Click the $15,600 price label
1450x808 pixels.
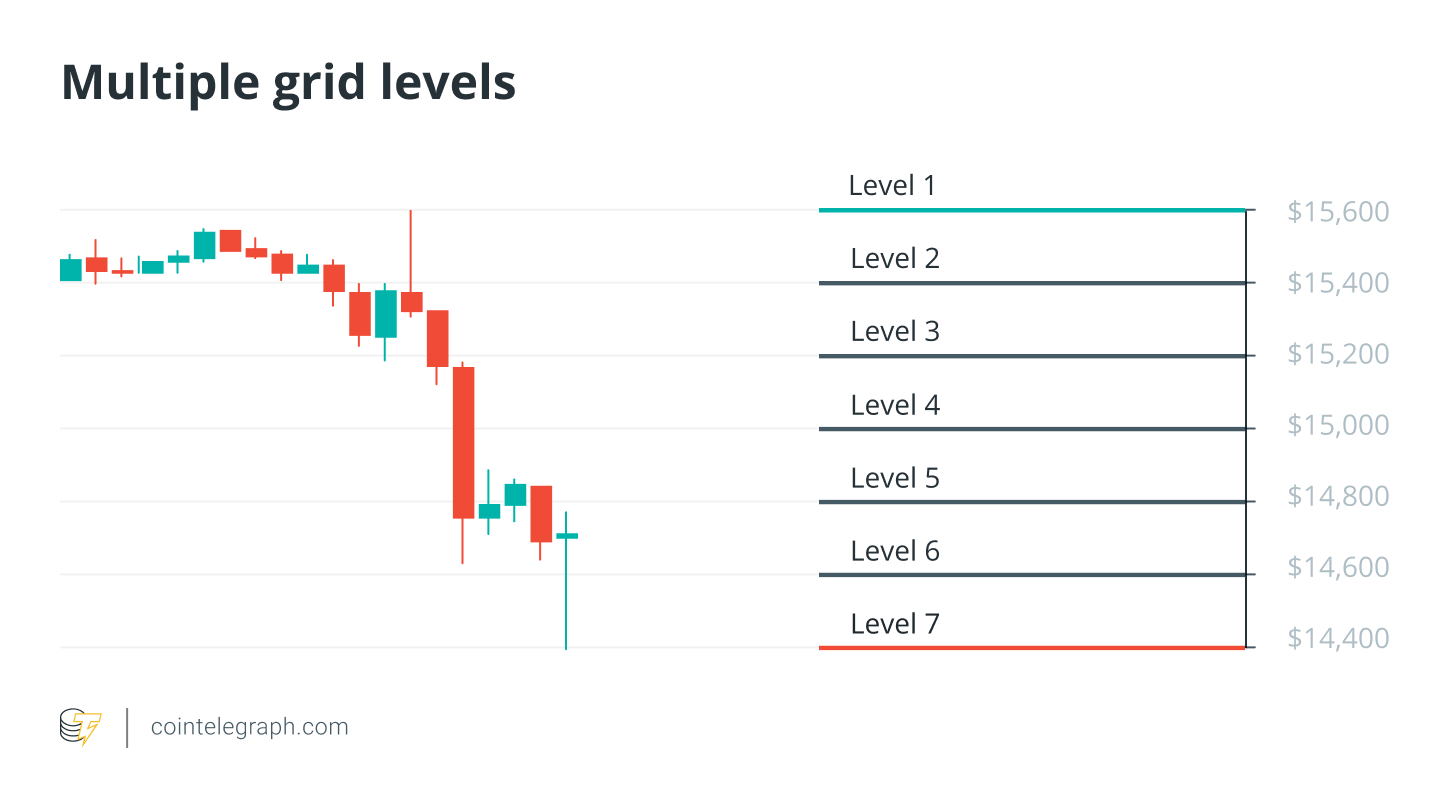click(1338, 212)
